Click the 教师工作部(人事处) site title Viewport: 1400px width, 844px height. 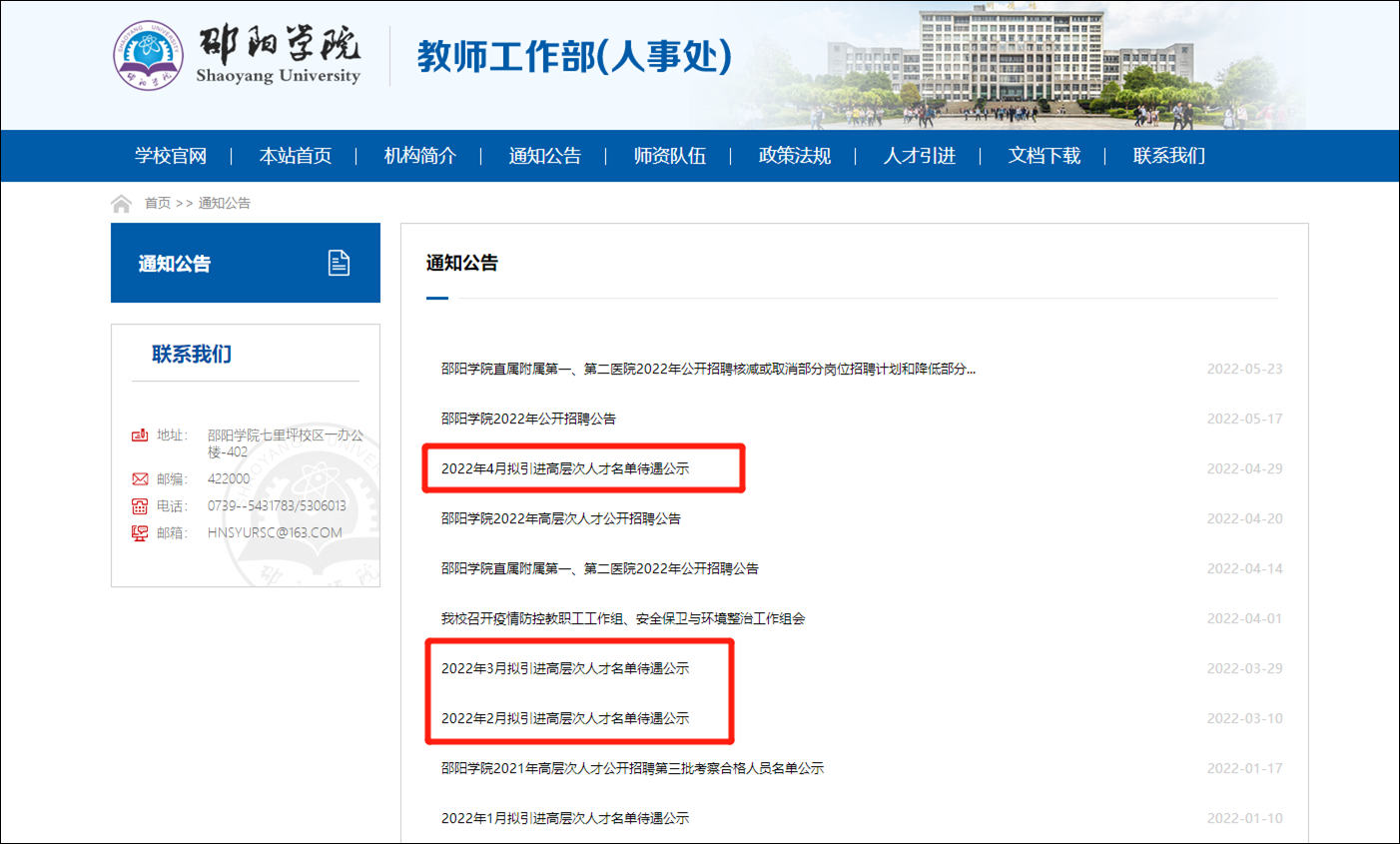coord(574,56)
